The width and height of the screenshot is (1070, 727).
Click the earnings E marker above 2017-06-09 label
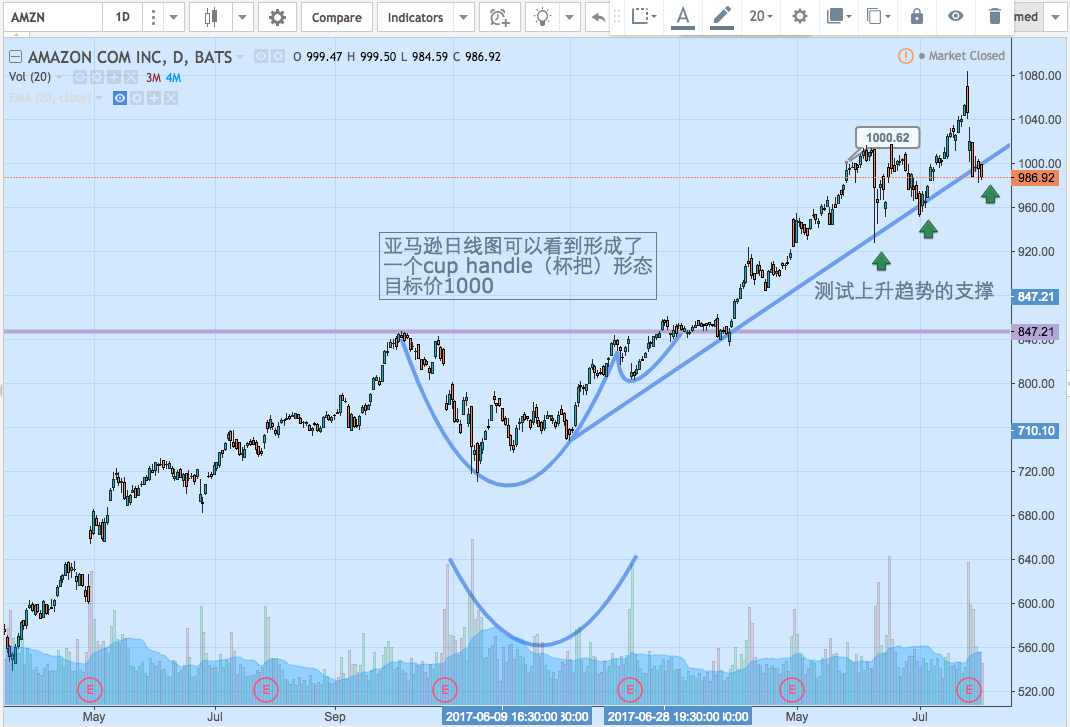point(445,690)
